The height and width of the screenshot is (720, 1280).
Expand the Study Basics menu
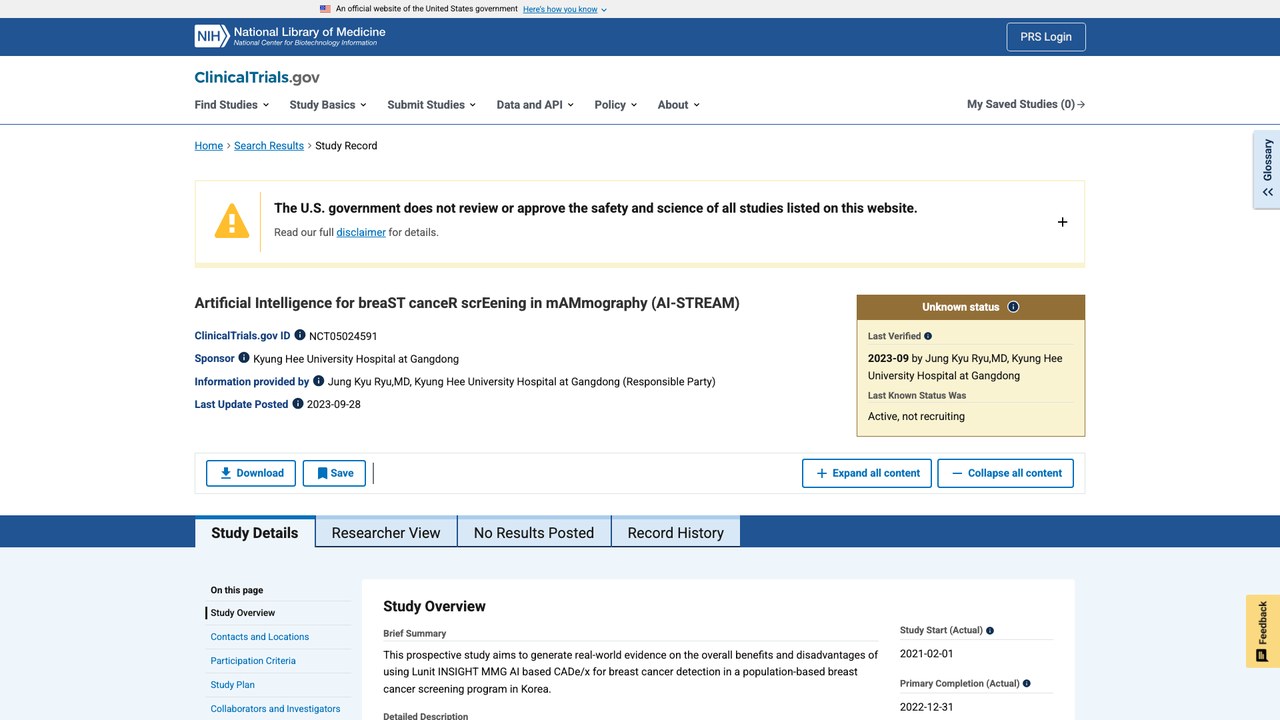(x=328, y=104)
